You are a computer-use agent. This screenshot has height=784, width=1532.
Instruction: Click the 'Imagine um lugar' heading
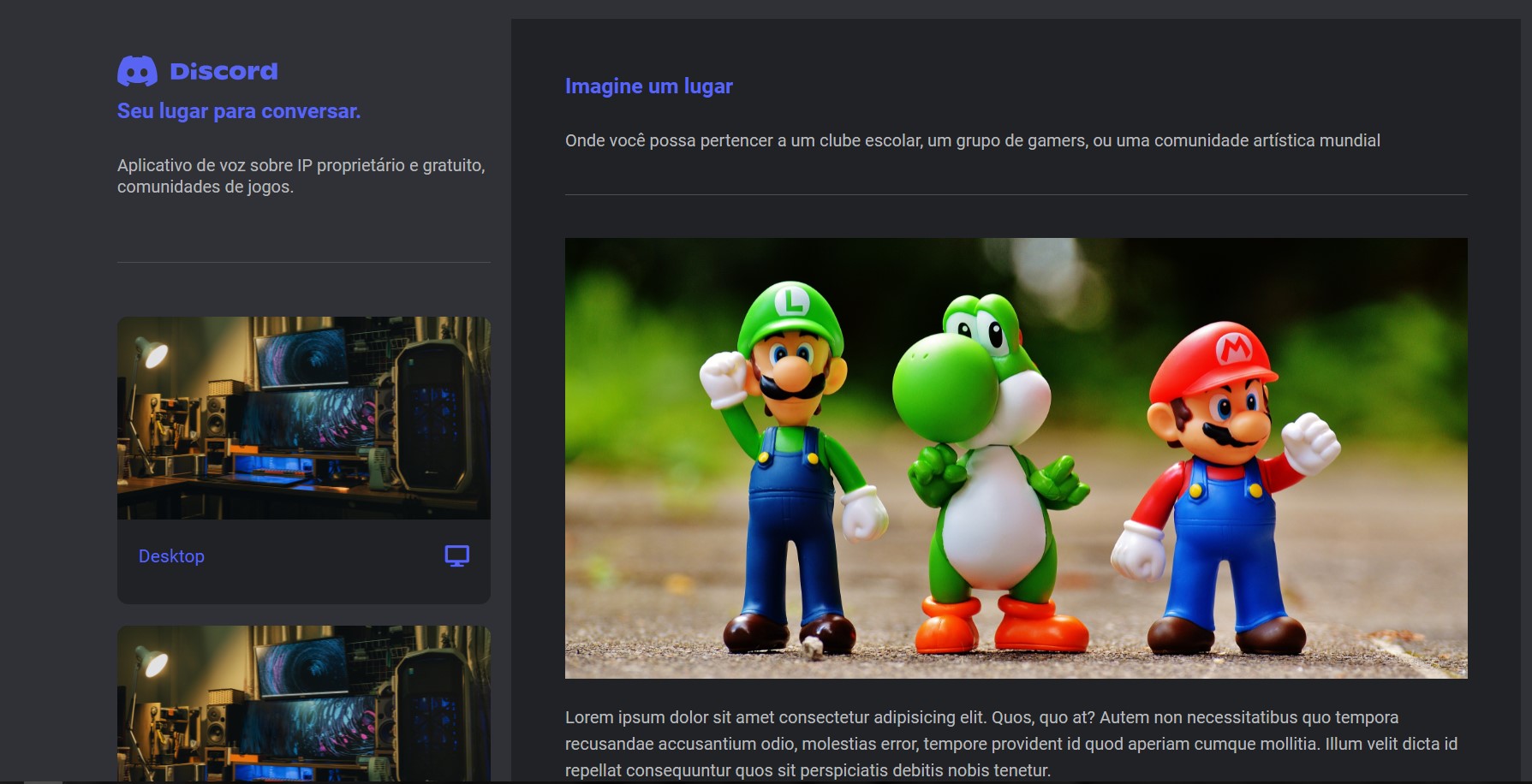(x=648, y=86)
